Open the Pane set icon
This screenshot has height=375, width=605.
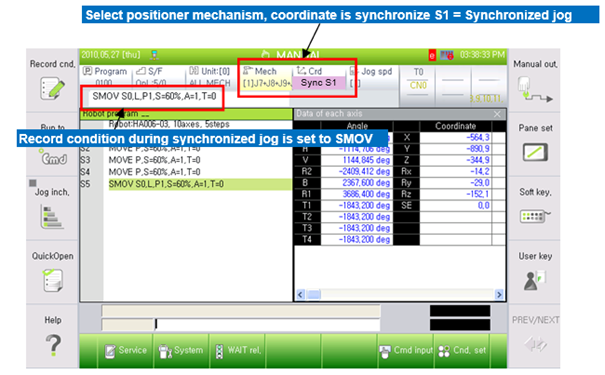(535, 152)
